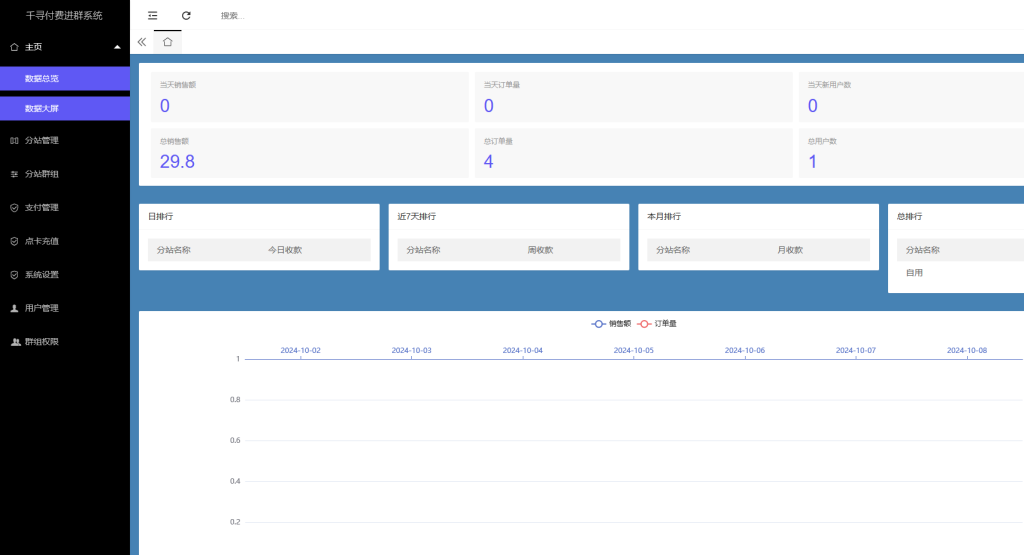
Task: Click the refresh icon in the top bar
Action: click(x=186, y=15)
